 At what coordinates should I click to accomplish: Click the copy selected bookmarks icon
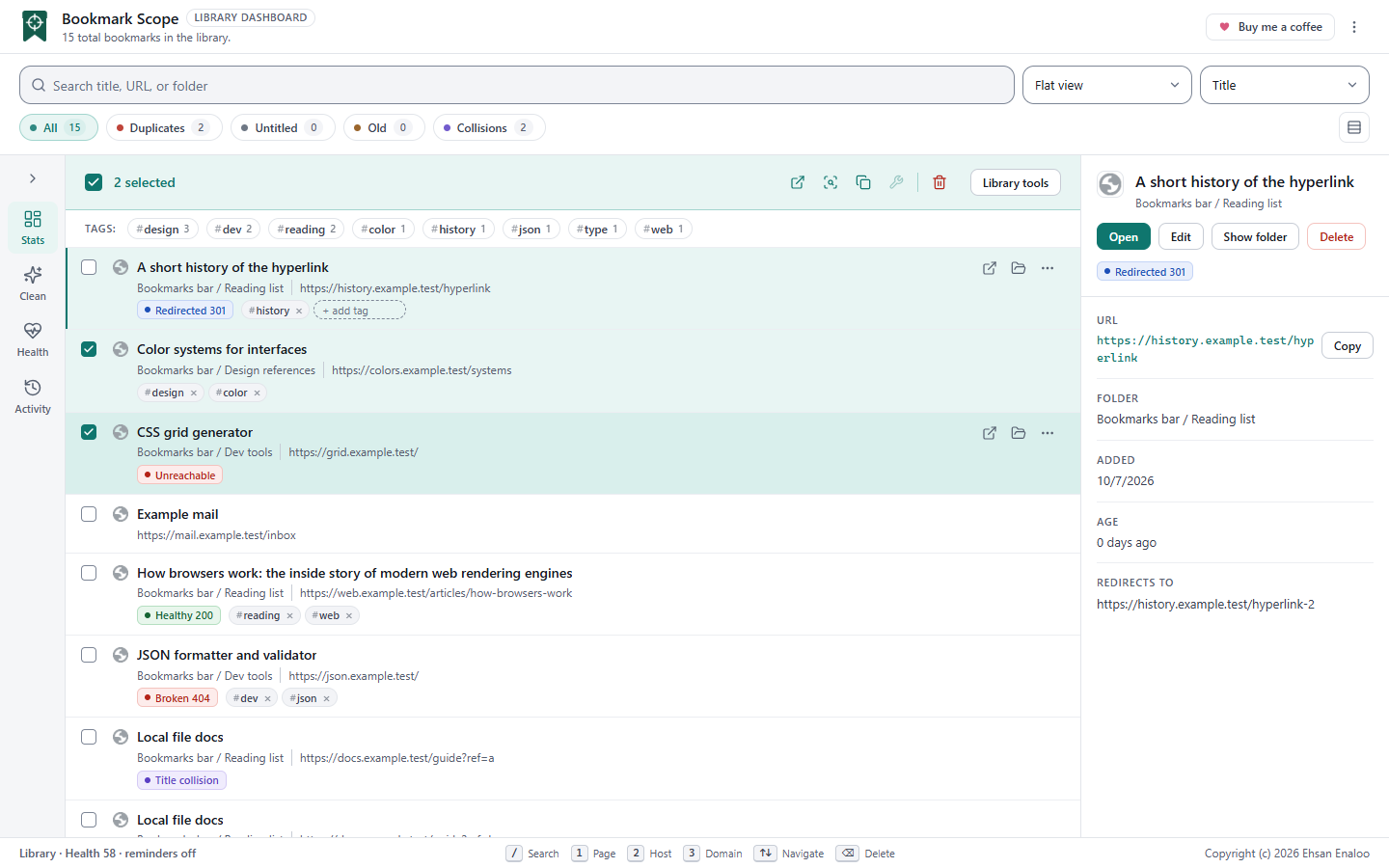point(863,182)
